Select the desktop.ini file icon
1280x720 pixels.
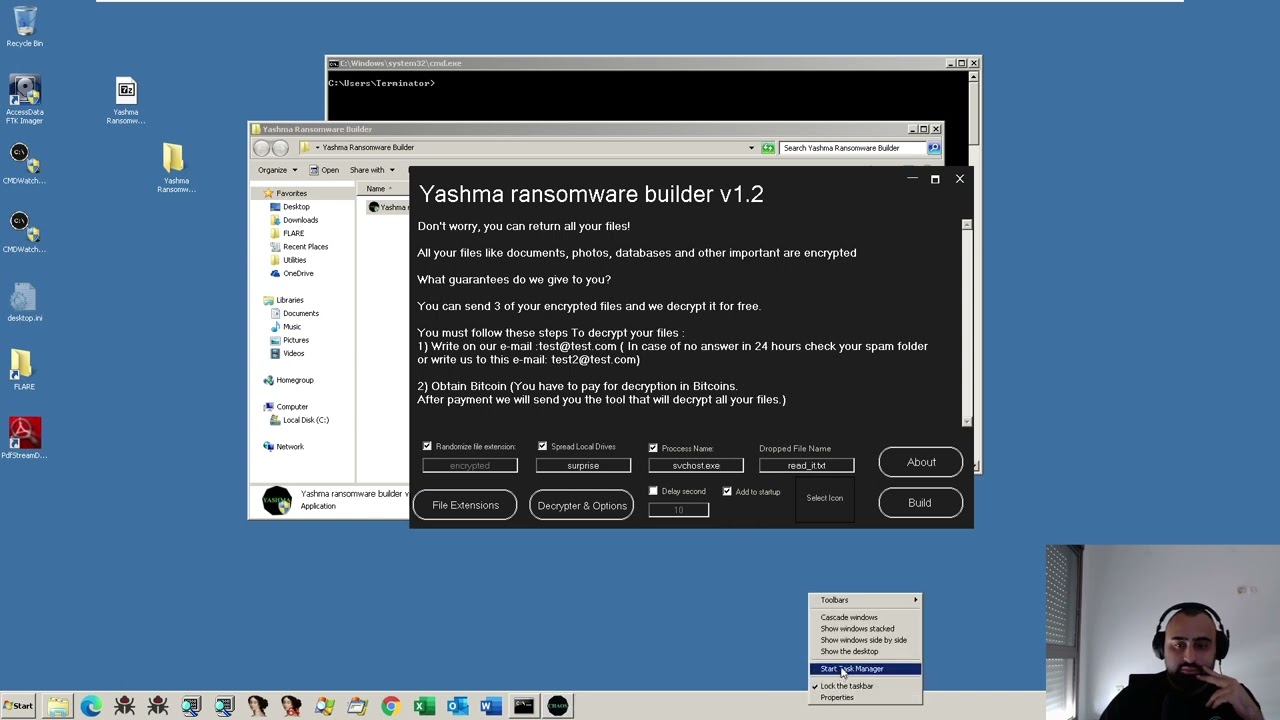(x=24, y=303)
